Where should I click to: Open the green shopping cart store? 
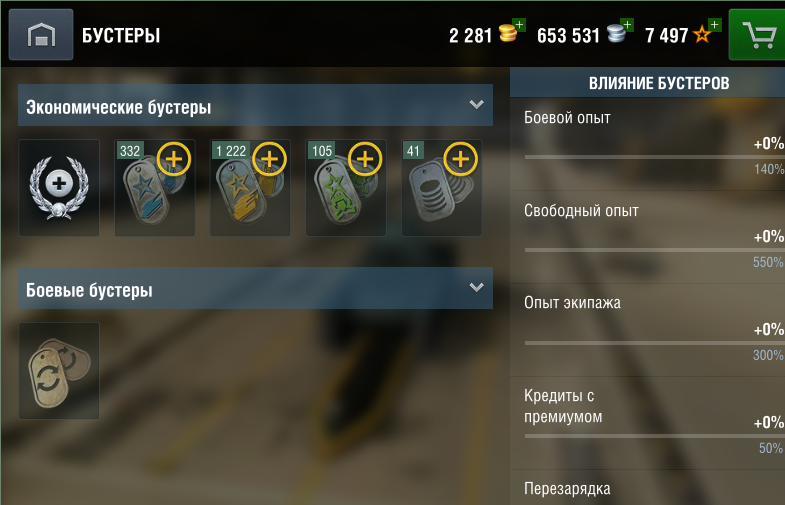click(x=757, y=35)
